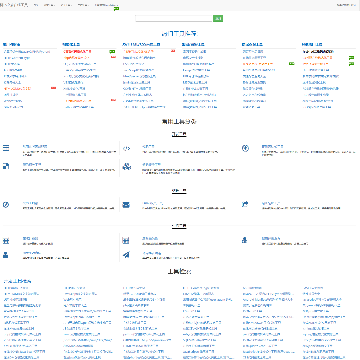
Task: Open the rightmost link in the top navigation bar
Action: (x=346, y=5)
